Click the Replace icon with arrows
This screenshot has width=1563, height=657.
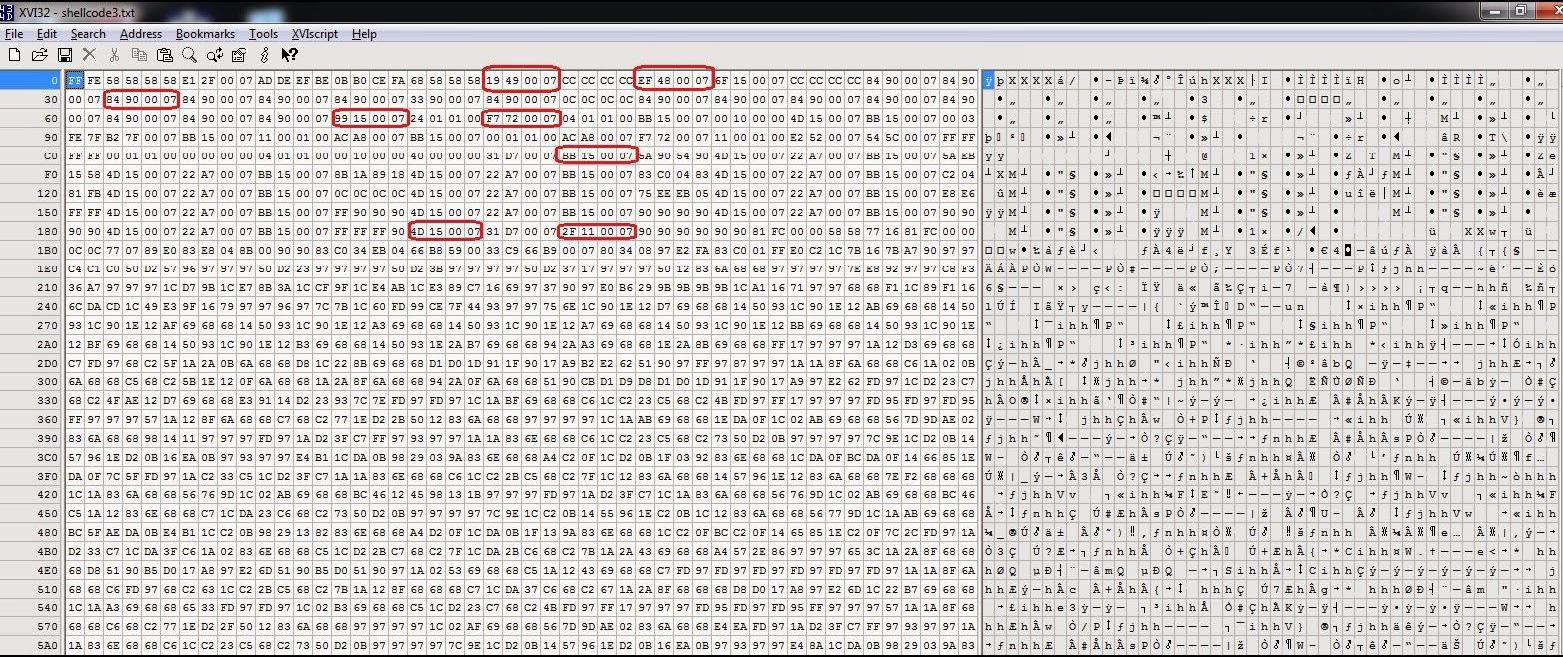point(214,55)
